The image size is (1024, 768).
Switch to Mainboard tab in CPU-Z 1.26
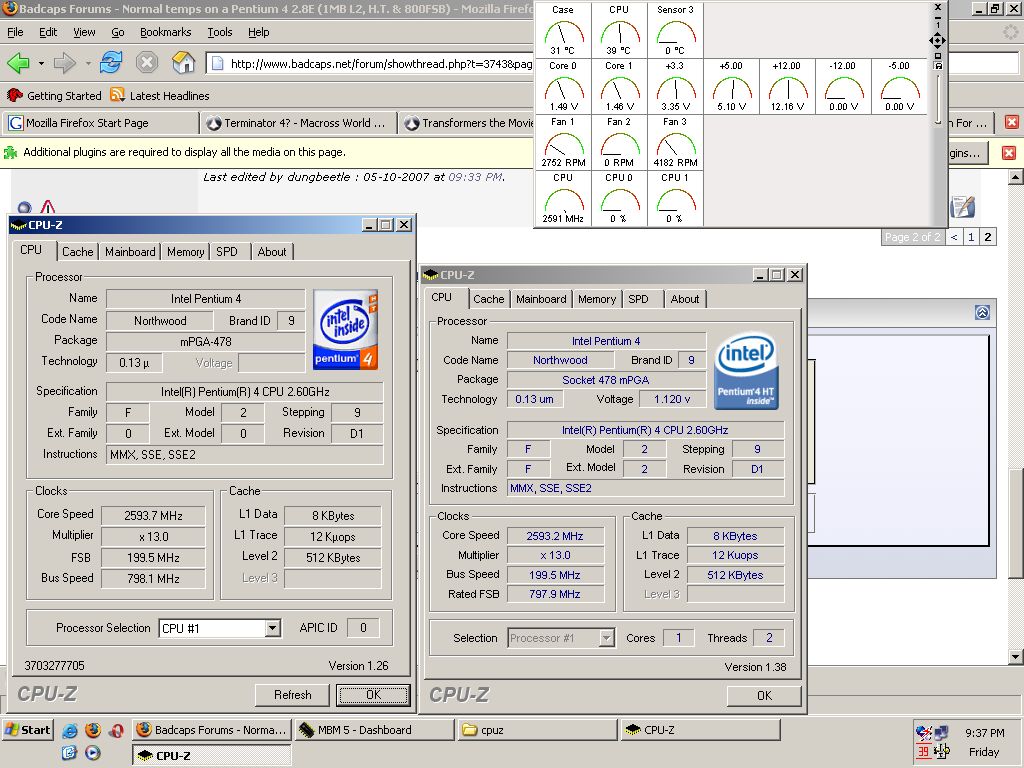(x=130, y=252)
